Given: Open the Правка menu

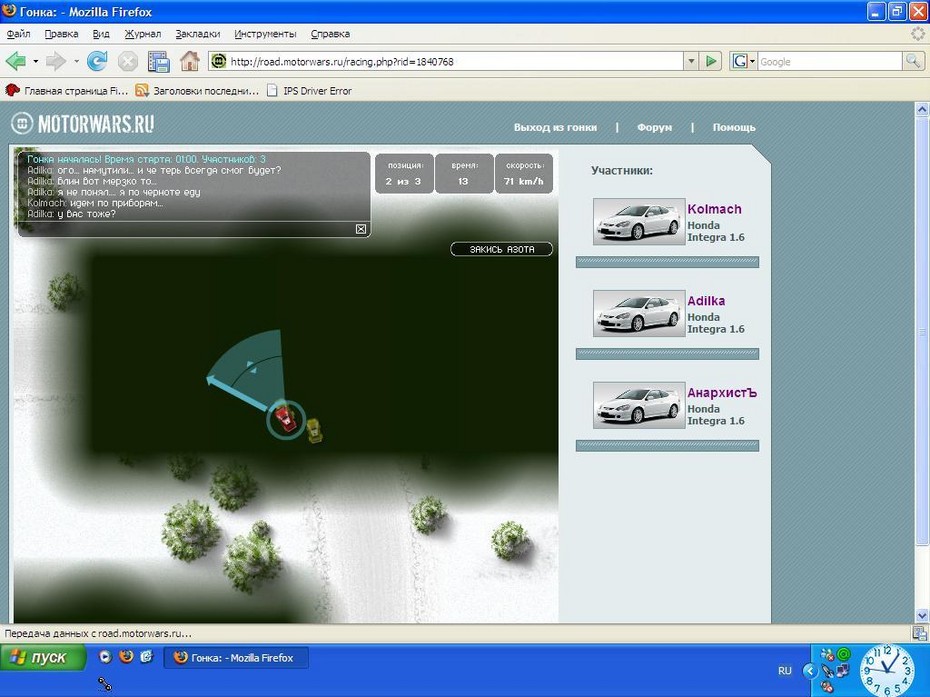Looking at the screenshot, I should pos(62,34).
